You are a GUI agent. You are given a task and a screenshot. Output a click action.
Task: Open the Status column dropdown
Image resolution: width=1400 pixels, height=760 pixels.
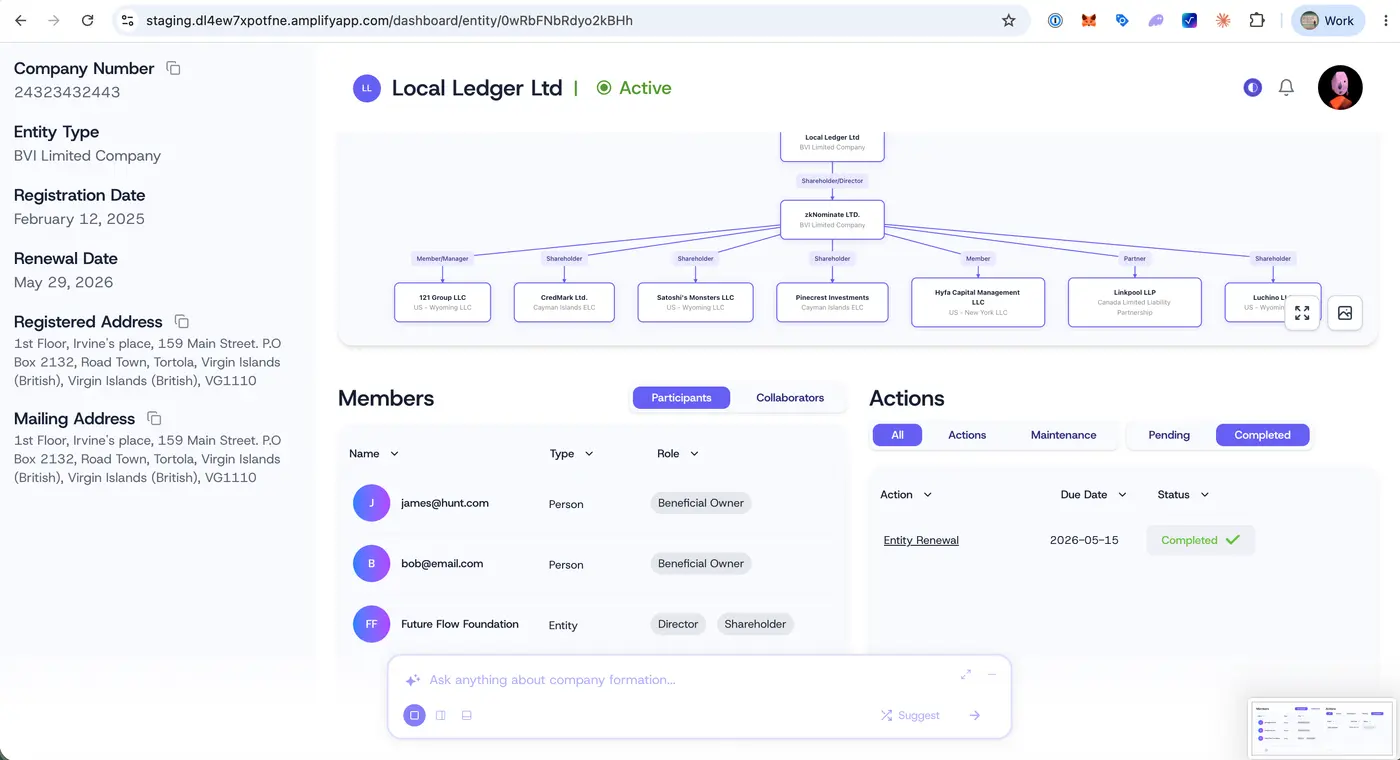[1183, 495]
